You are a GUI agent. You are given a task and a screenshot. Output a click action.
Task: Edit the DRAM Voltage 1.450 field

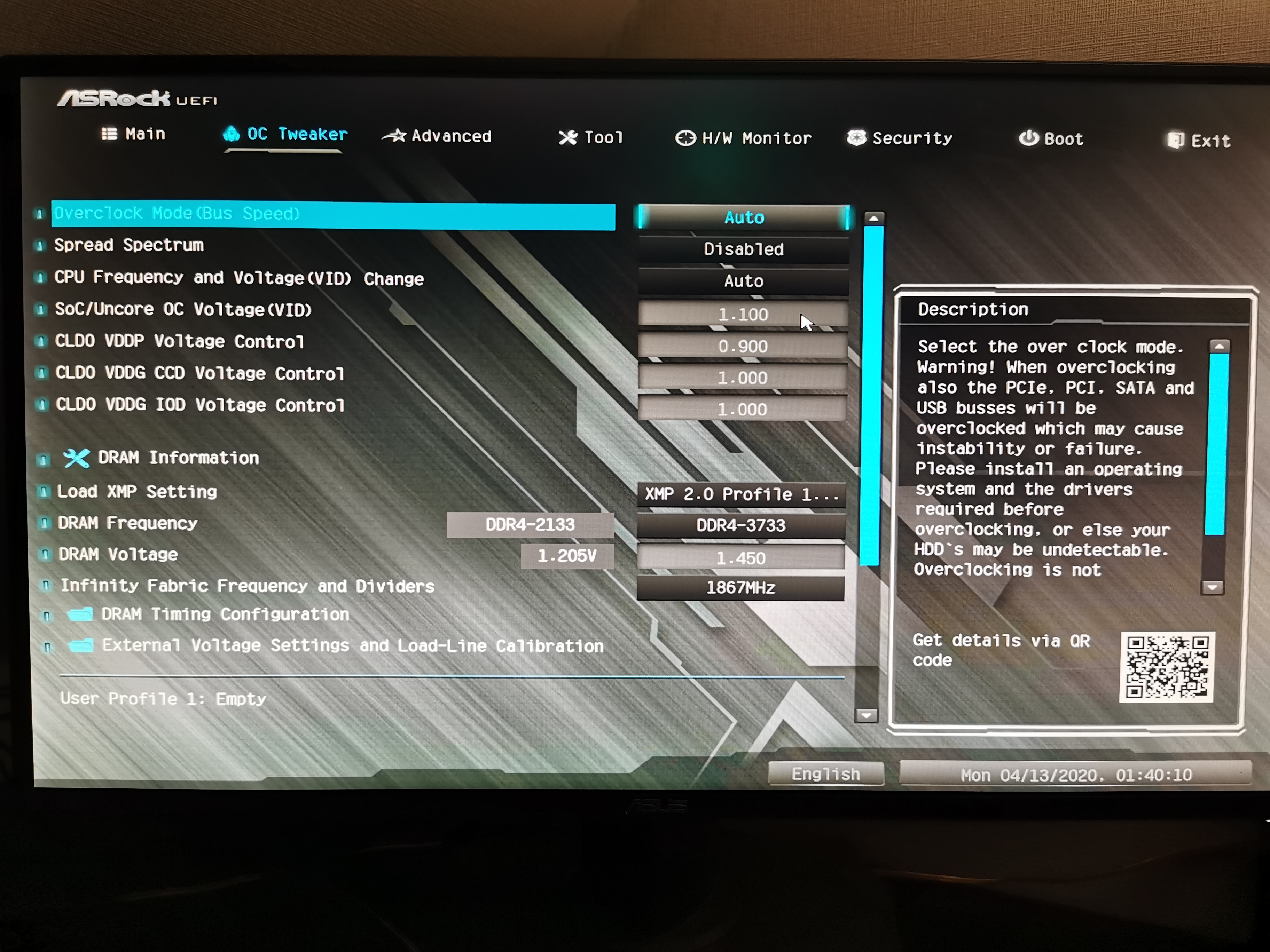740,558
